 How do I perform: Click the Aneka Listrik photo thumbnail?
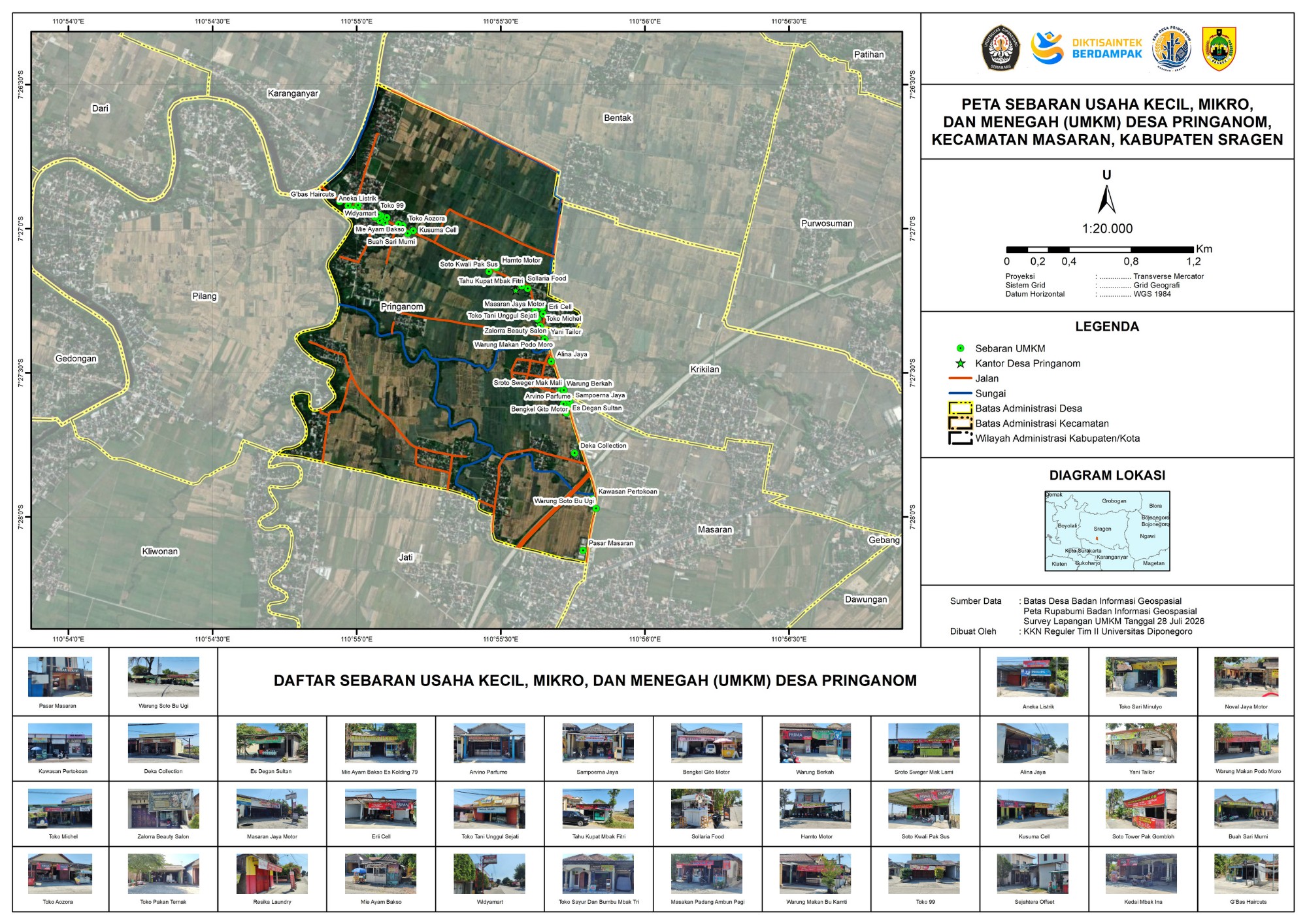pyautogui.click(x=1033, y=677)
